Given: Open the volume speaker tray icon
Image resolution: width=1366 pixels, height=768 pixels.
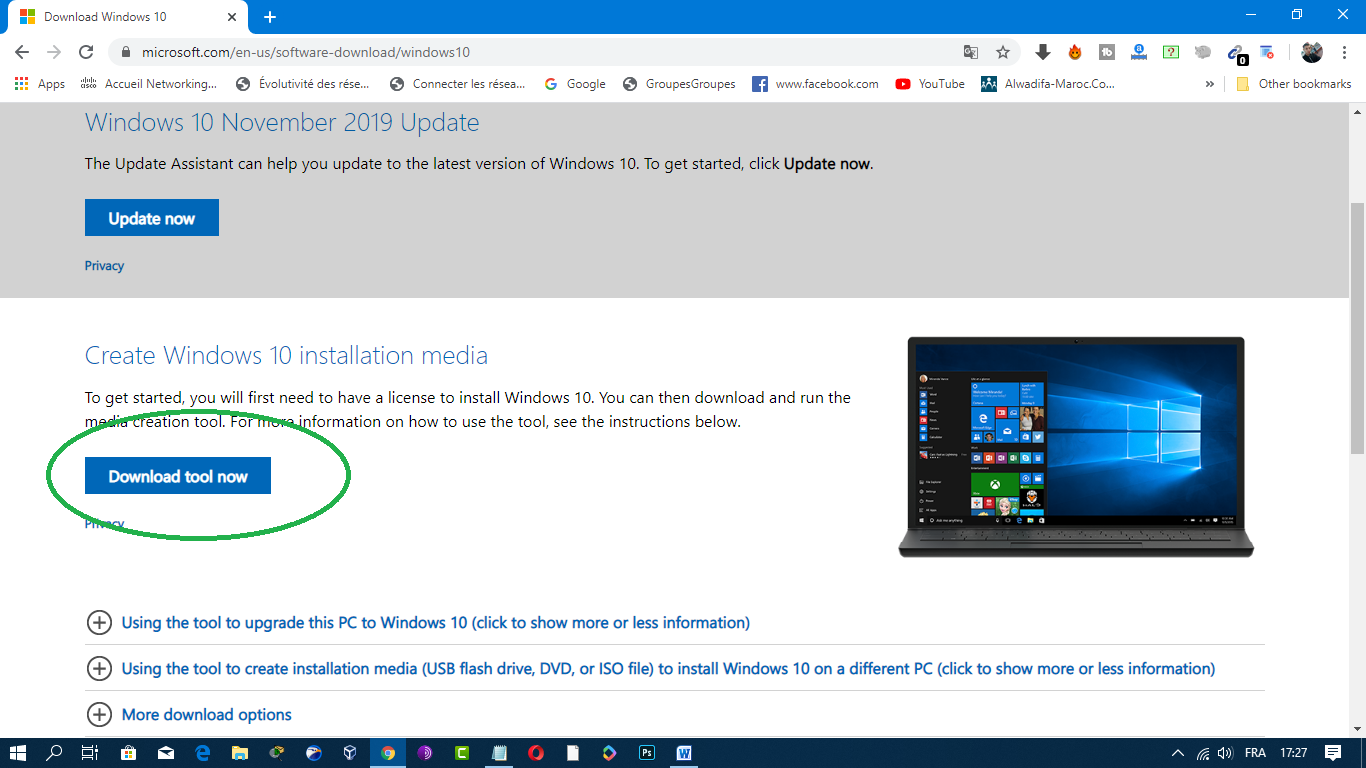Looking at the screenshot, I should [x=1226, y=753].
